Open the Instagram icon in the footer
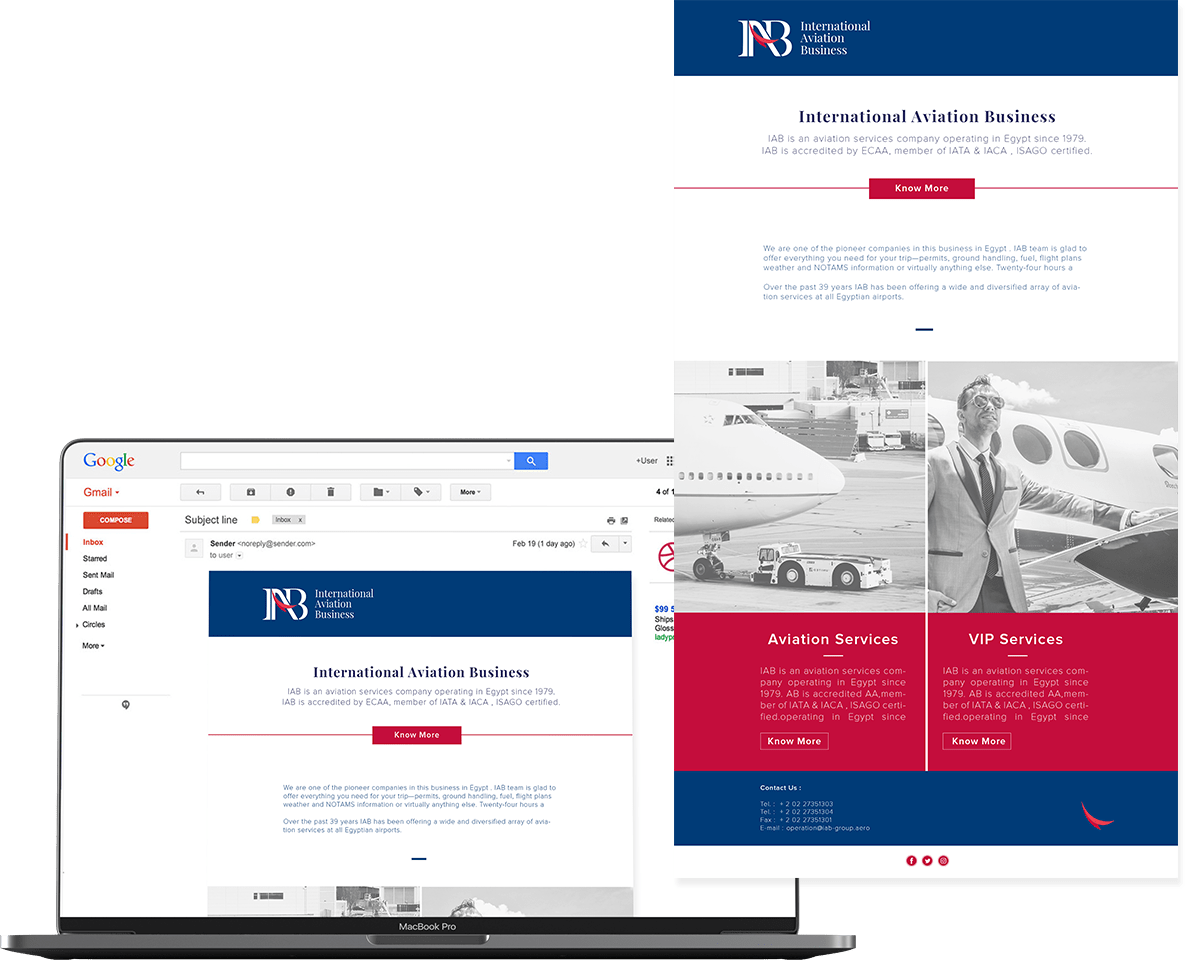Image resolution: width=1185 pixels, height=960 pixels. point(943,861)
